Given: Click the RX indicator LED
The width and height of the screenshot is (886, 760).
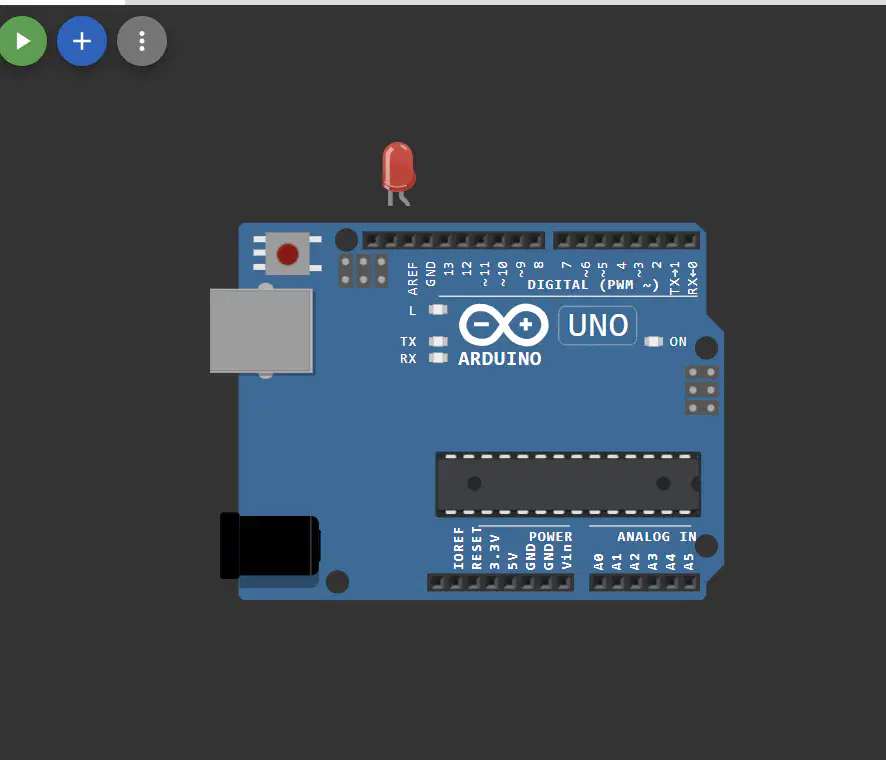Looking at the screenshot, I should click(x=438, y=358).
